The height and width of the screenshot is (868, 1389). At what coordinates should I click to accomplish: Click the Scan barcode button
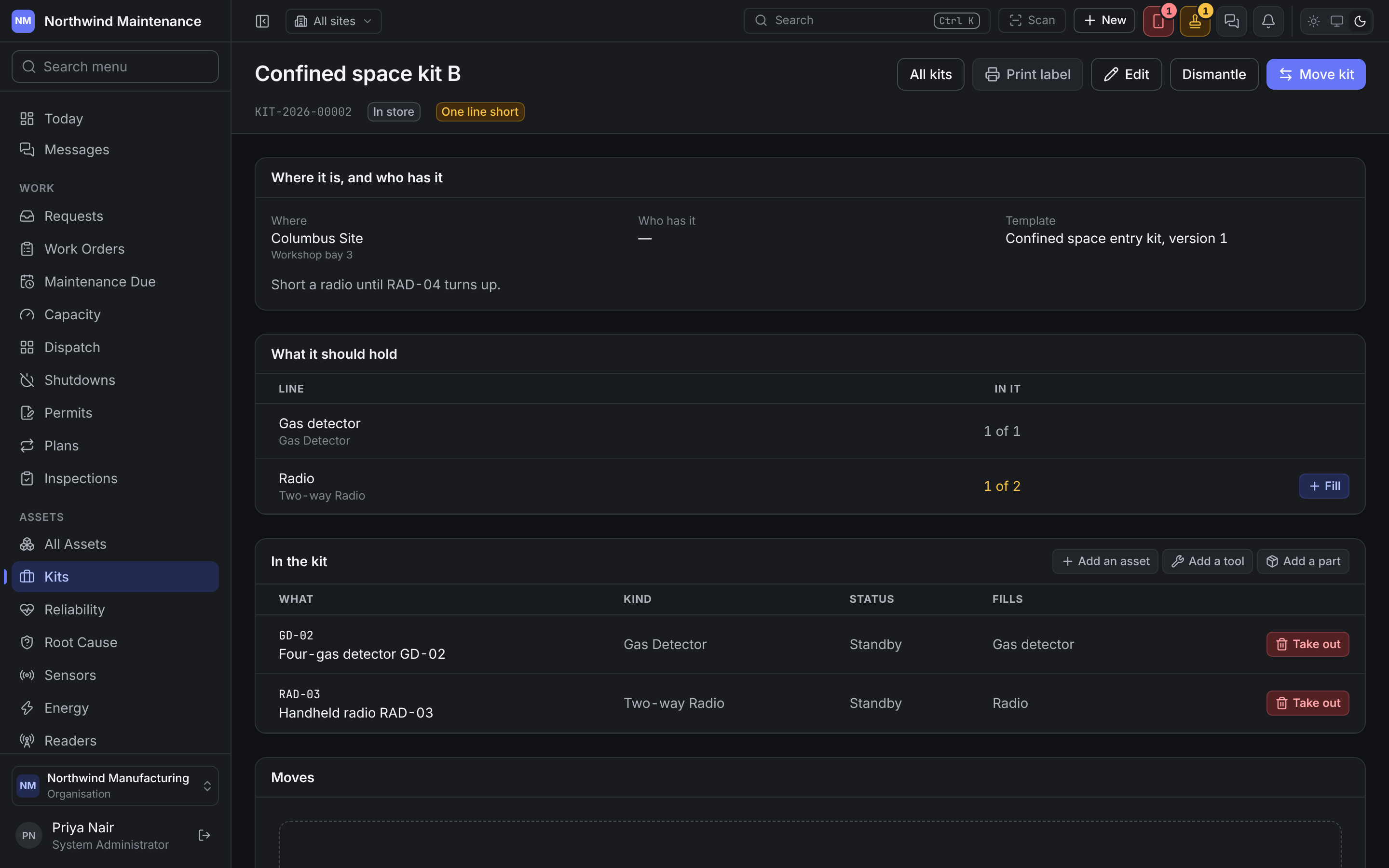[1032, 21]
